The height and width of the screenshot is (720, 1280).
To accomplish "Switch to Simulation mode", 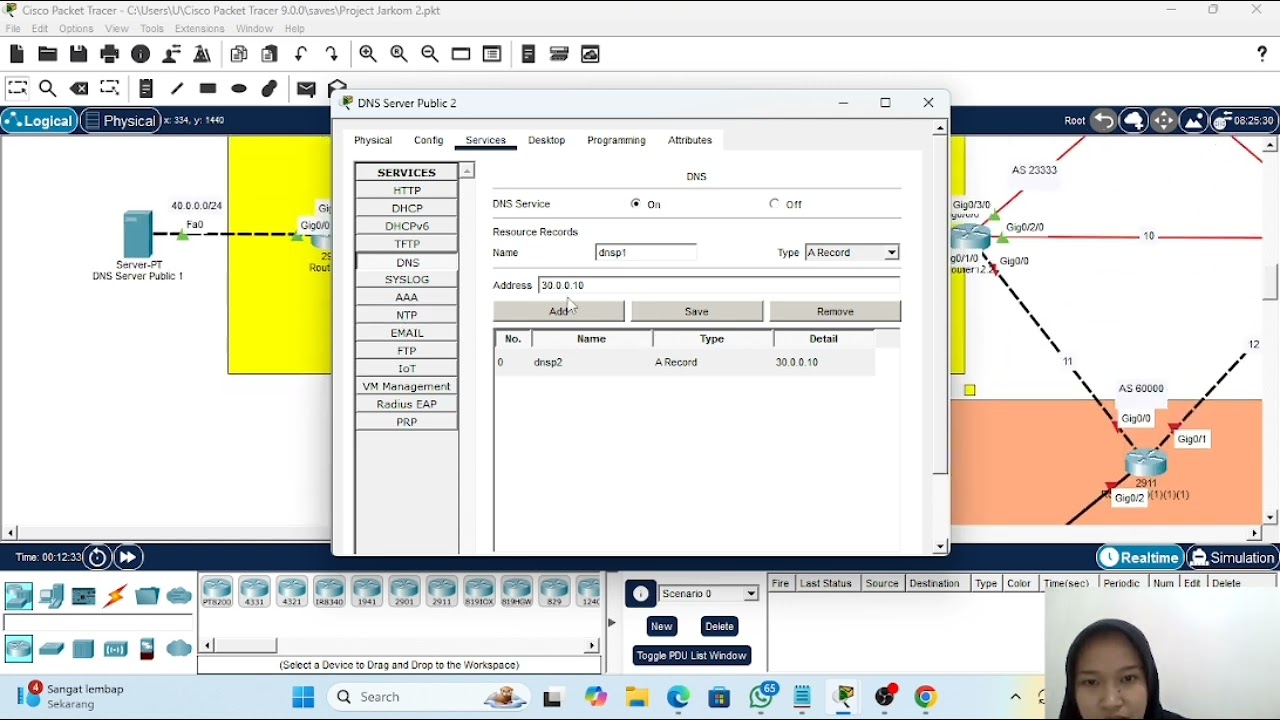I will (x=1232, y=558).
